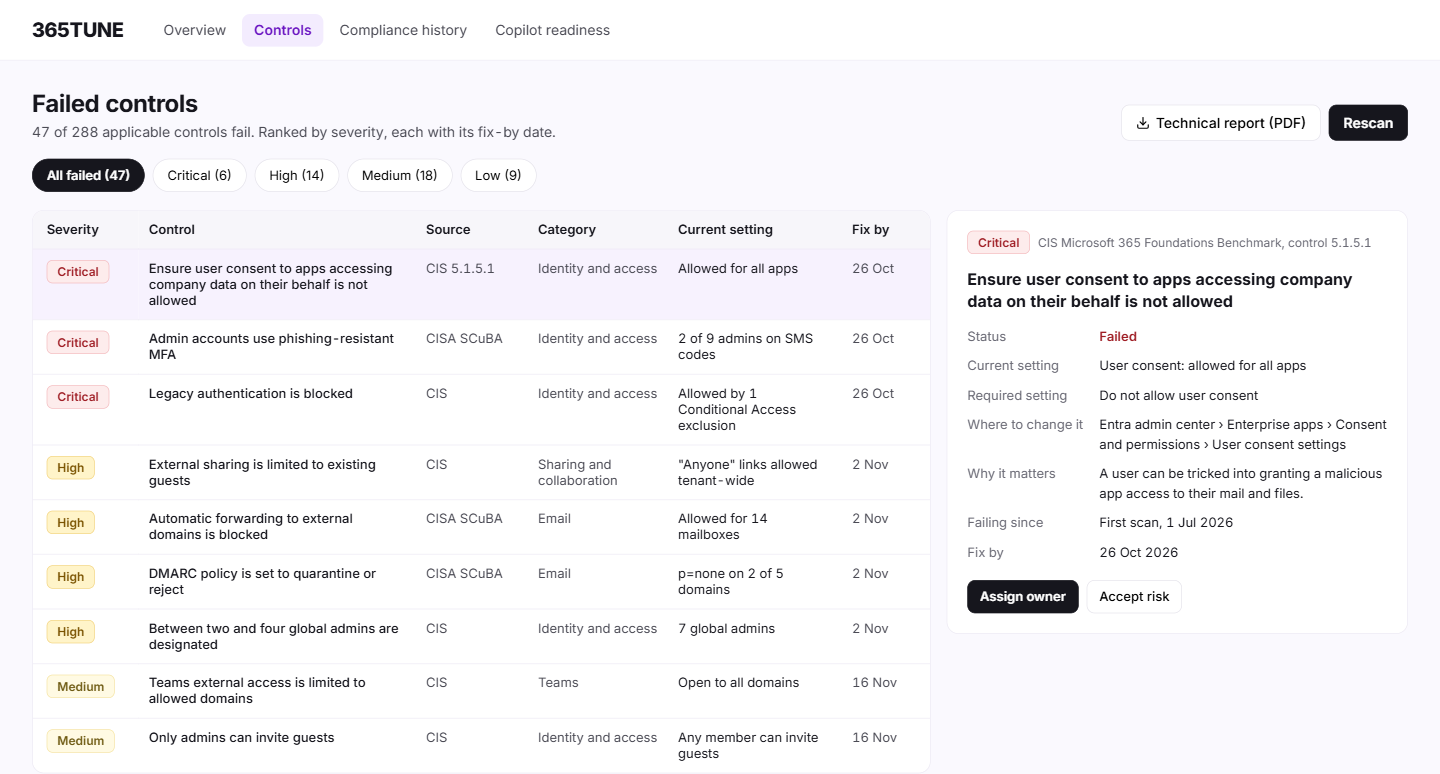Screen dimensions: 1440x774
Task: Click the Control column header
Action: pyautogui.click(x=172, y=229)
